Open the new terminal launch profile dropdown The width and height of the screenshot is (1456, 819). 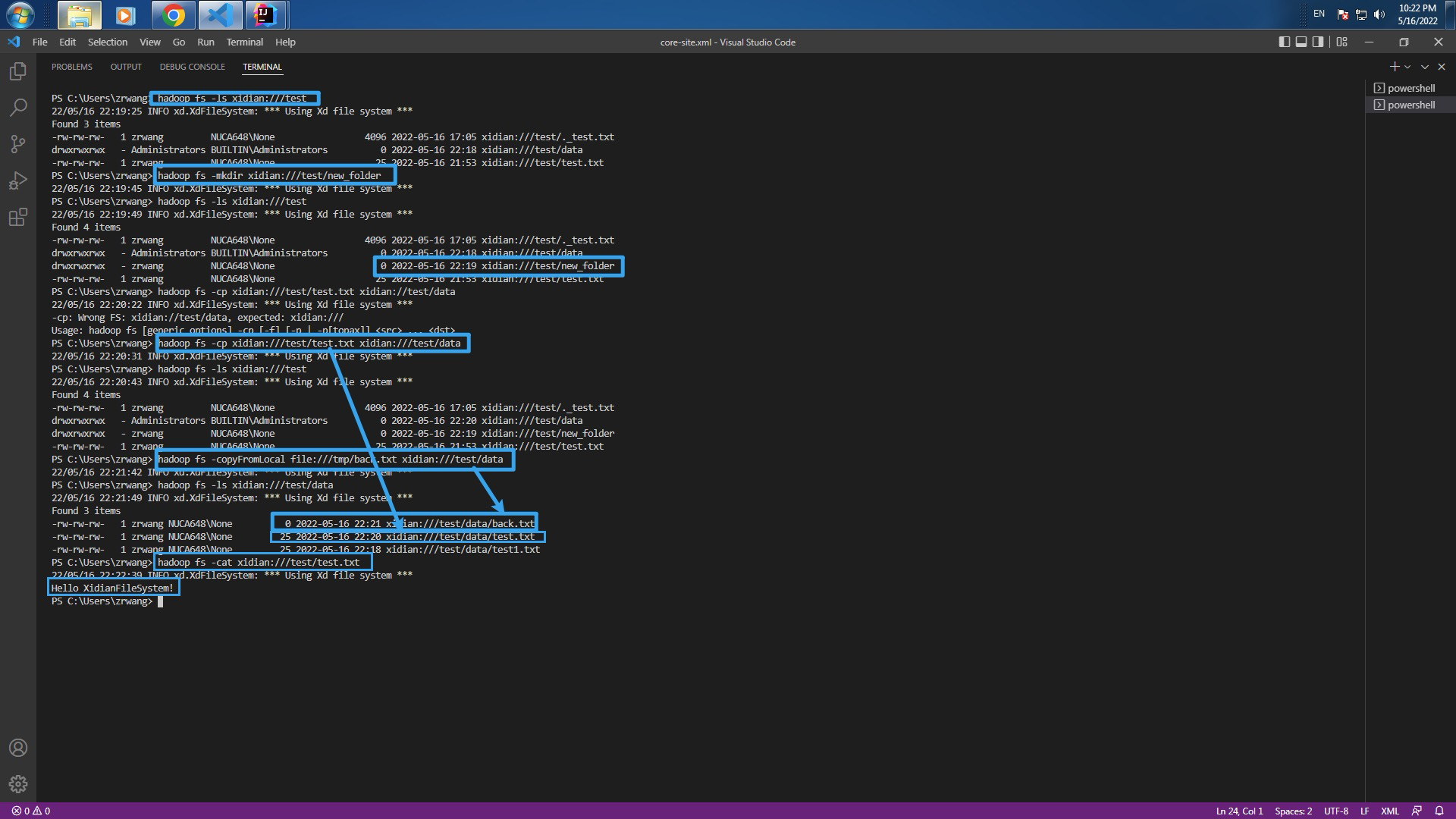coord(1407,67)
